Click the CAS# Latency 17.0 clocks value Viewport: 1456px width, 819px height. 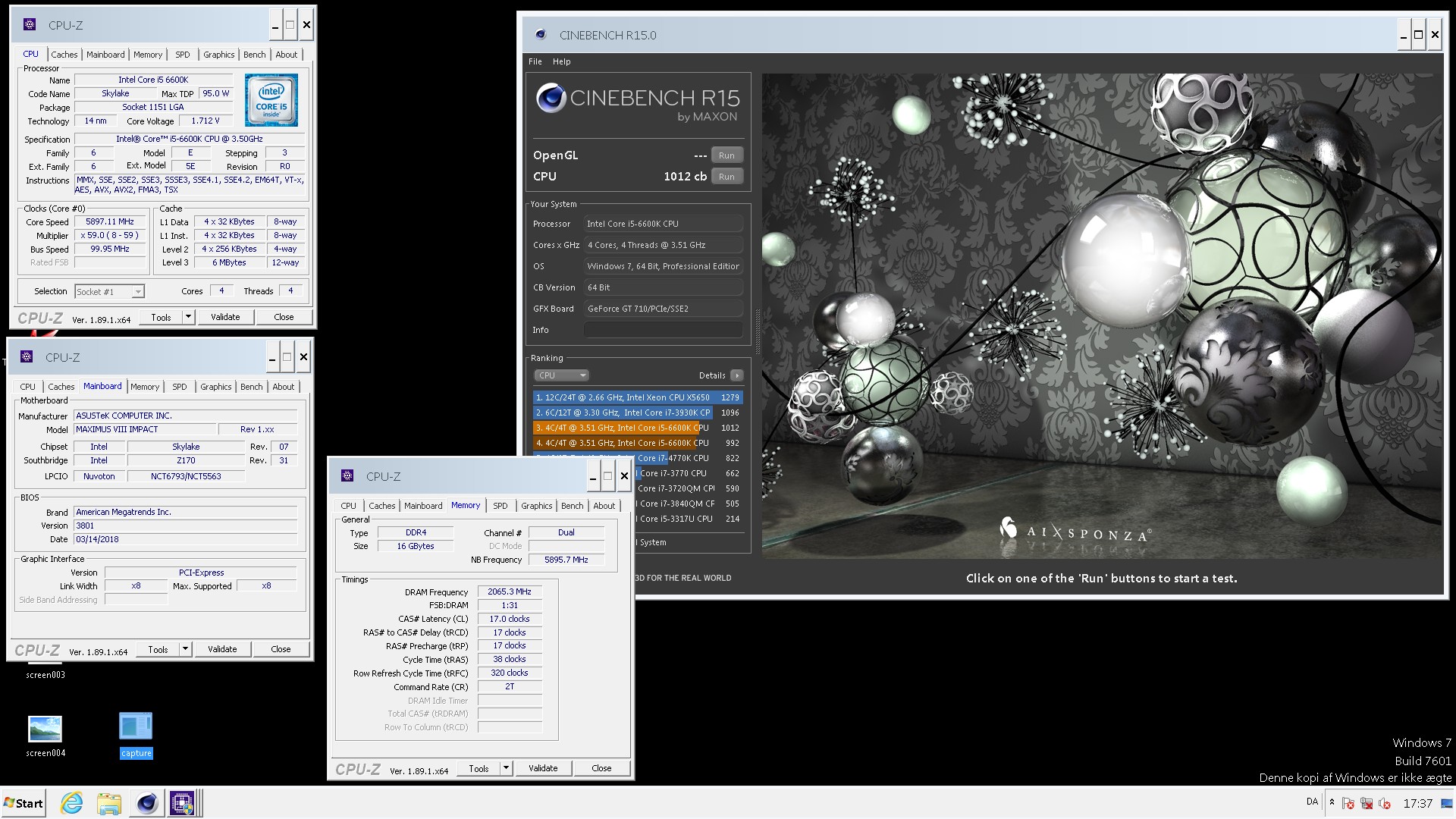pos(510,619)
